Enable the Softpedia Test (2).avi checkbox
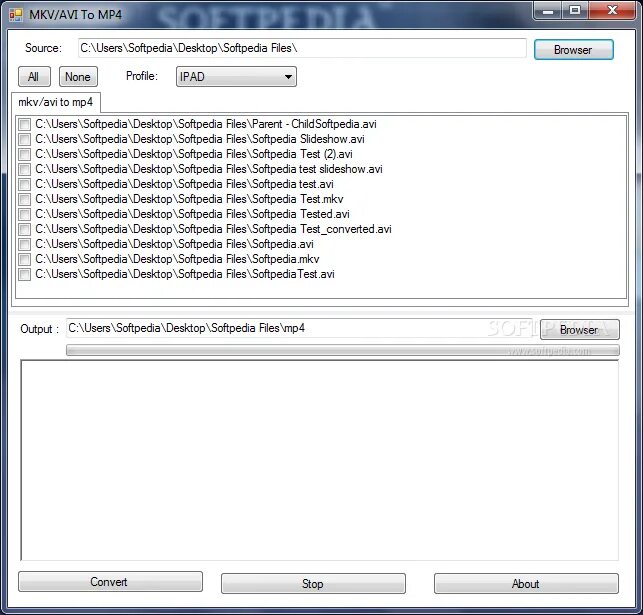Screen dimensions: 643x615 25,154
